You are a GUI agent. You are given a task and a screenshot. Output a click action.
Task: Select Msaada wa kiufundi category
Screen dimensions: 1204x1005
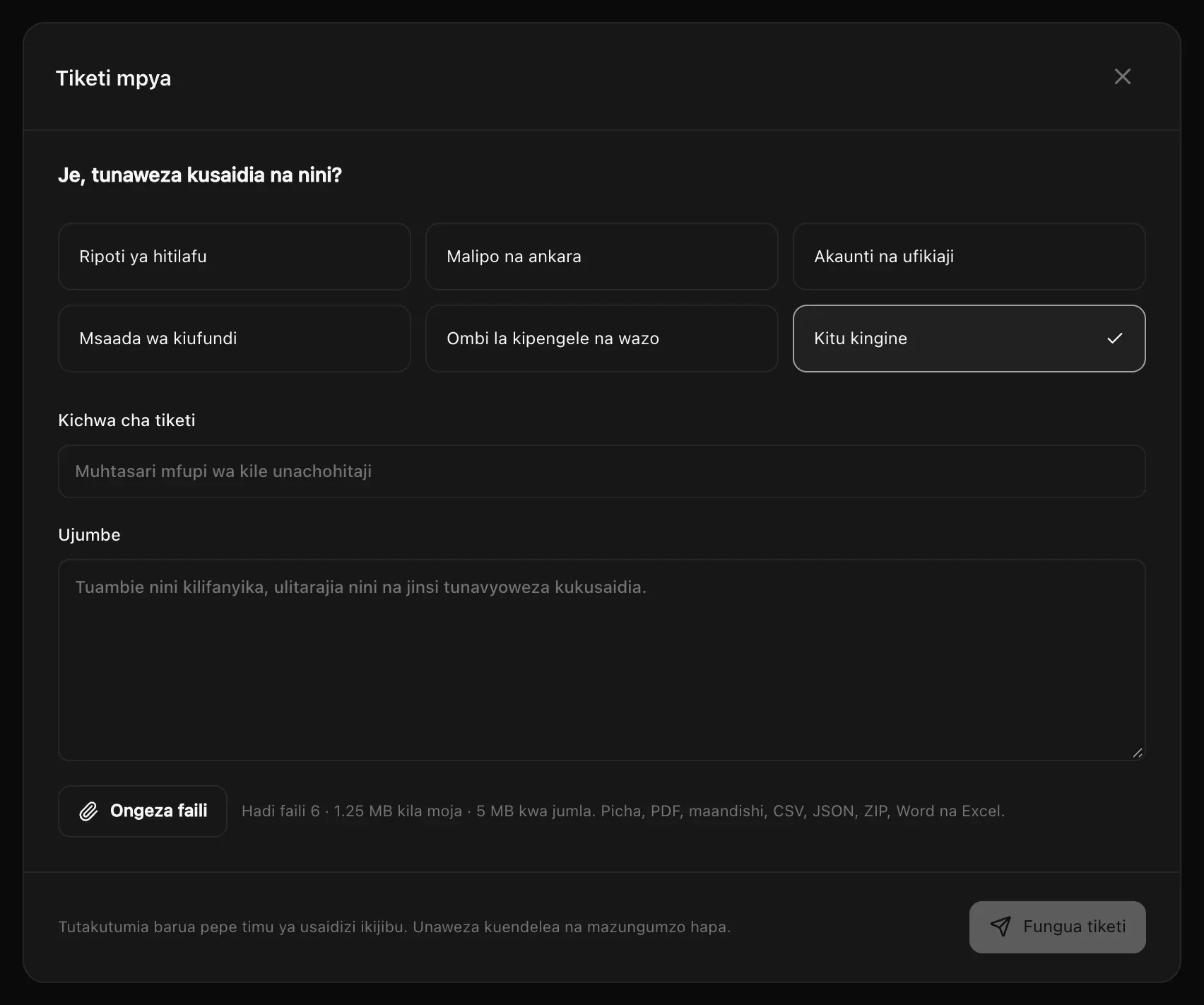coord(234,339)
